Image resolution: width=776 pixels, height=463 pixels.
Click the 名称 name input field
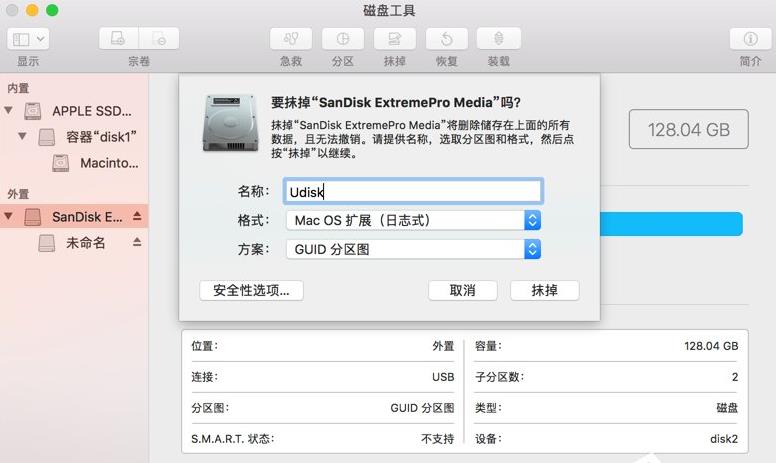click(x=412, y=191)
